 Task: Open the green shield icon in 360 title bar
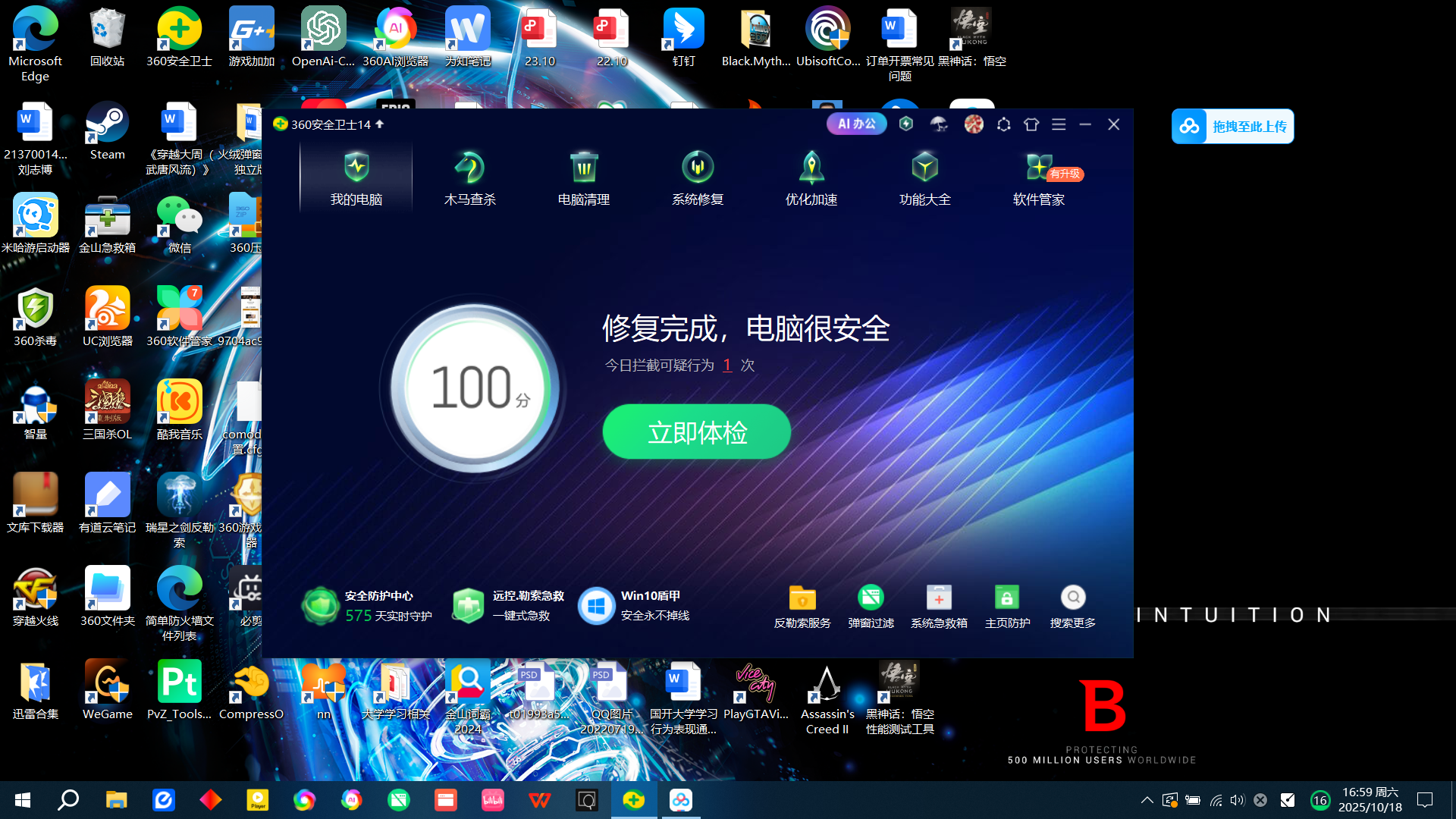point(906,124)
